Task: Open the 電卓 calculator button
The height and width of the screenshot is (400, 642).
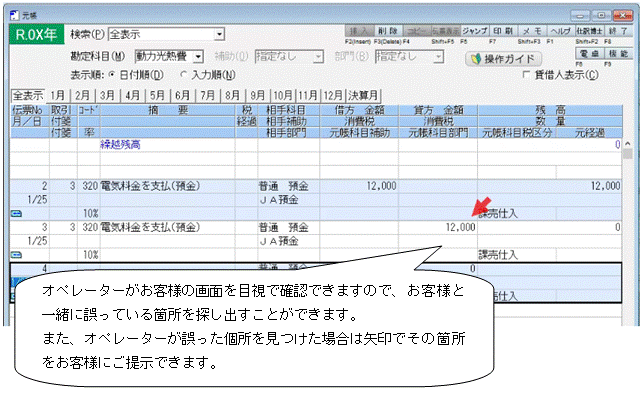Action: tap(589, 54)
